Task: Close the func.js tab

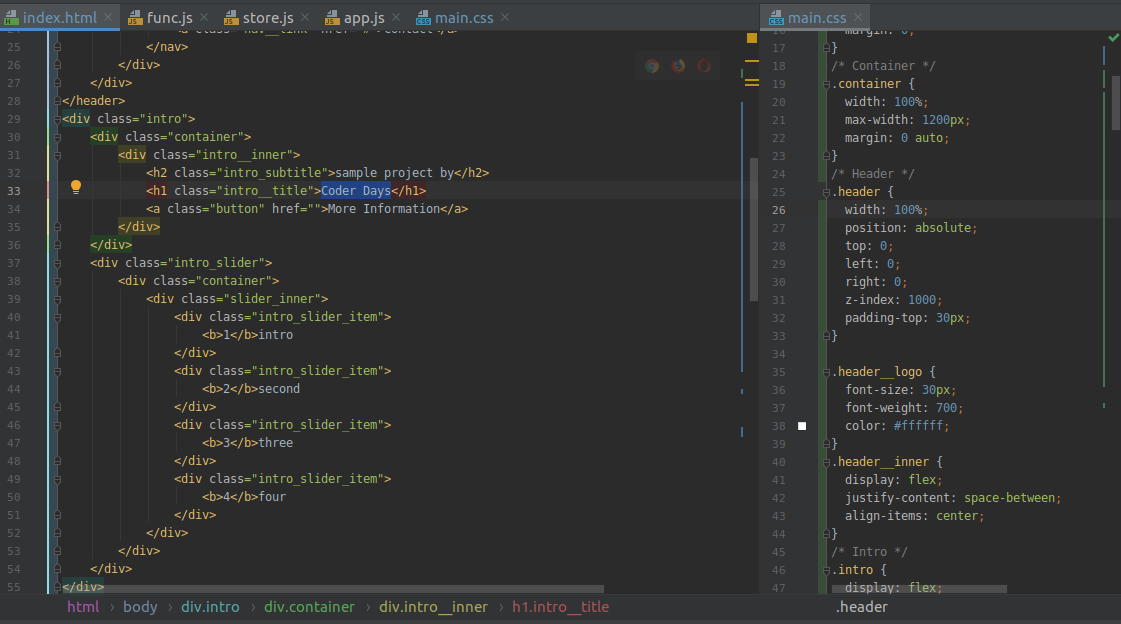Action: [204, 17]
